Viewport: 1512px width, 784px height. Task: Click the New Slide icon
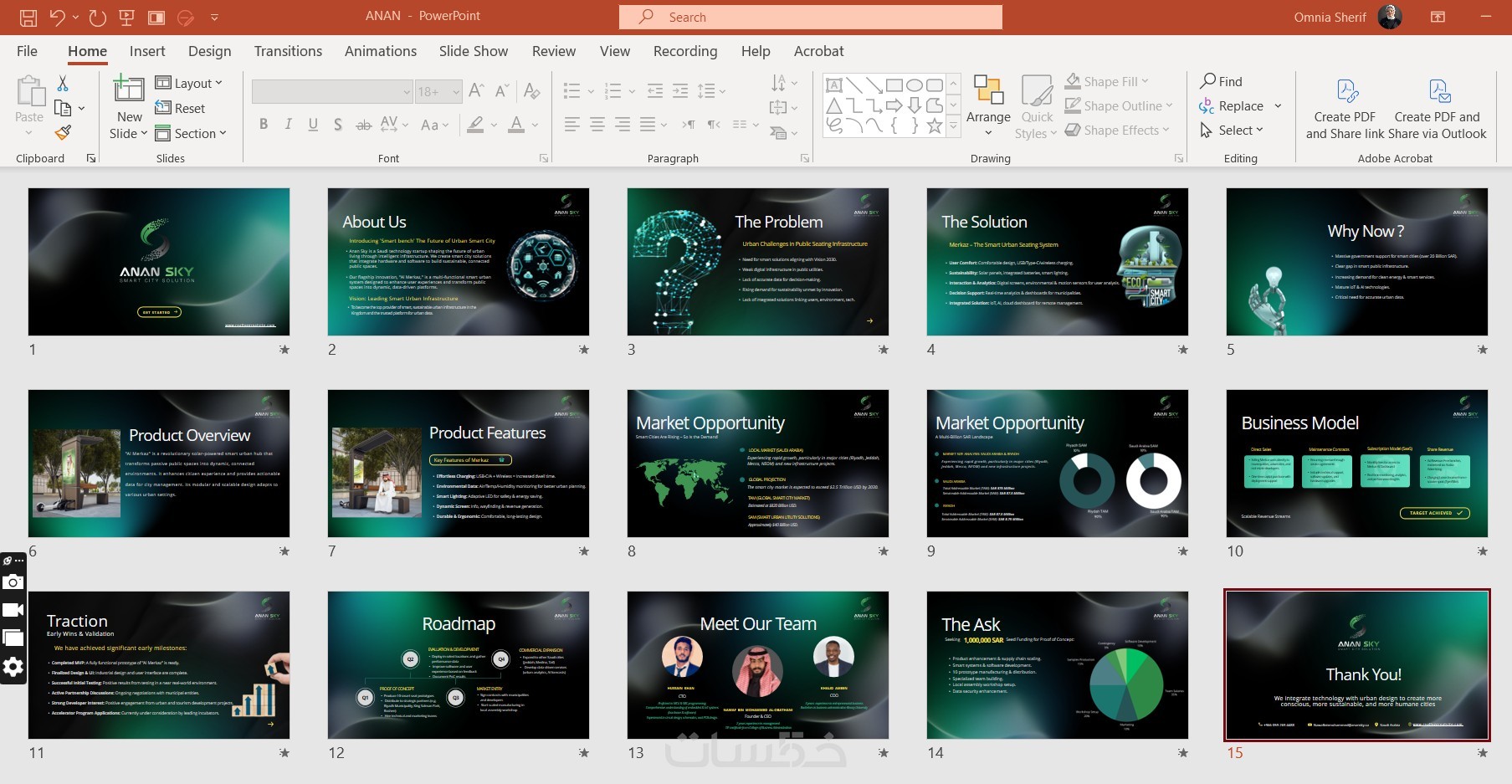[129, 90]
